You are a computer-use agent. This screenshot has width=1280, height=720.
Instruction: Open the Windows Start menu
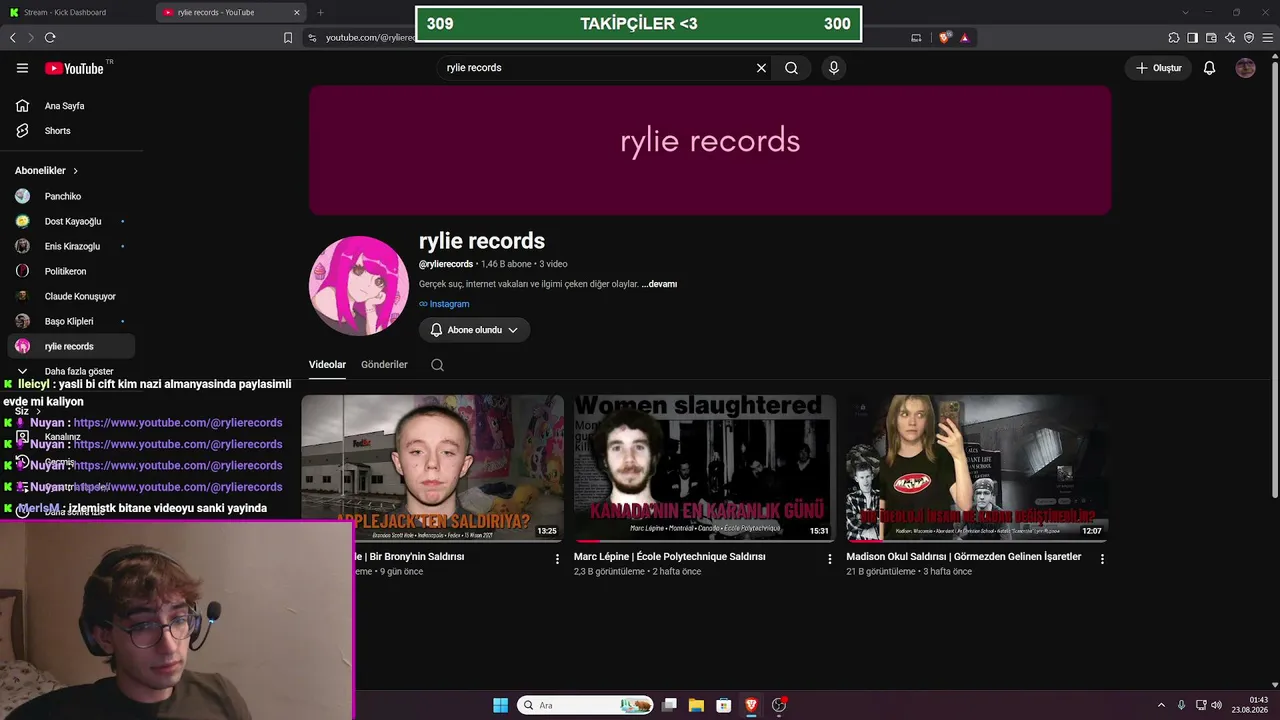(x=500, y=705)
